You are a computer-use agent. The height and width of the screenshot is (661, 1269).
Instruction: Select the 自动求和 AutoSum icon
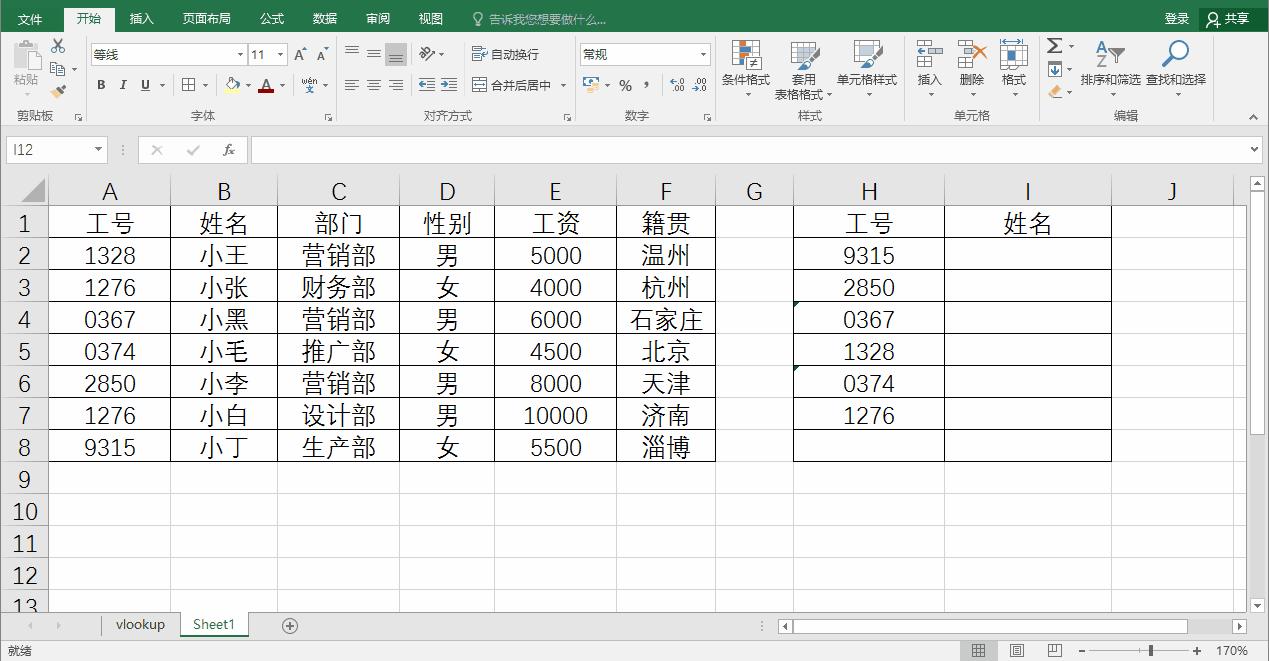click(1053, 44)
